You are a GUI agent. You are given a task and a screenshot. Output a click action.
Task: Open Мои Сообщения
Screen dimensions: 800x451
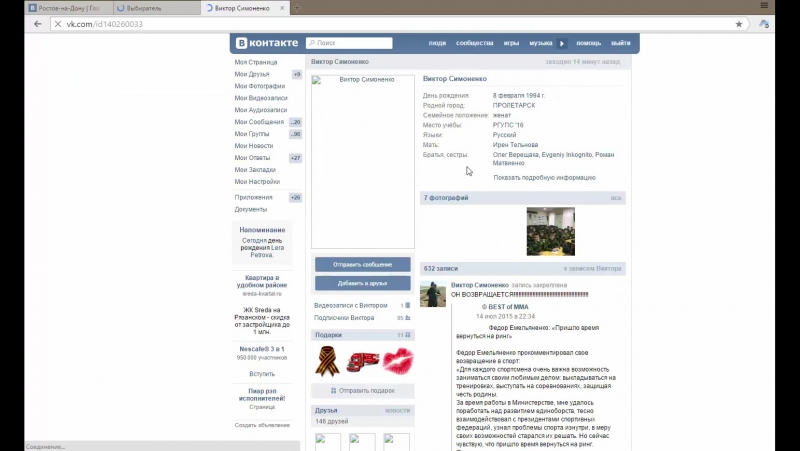(259, 122)
